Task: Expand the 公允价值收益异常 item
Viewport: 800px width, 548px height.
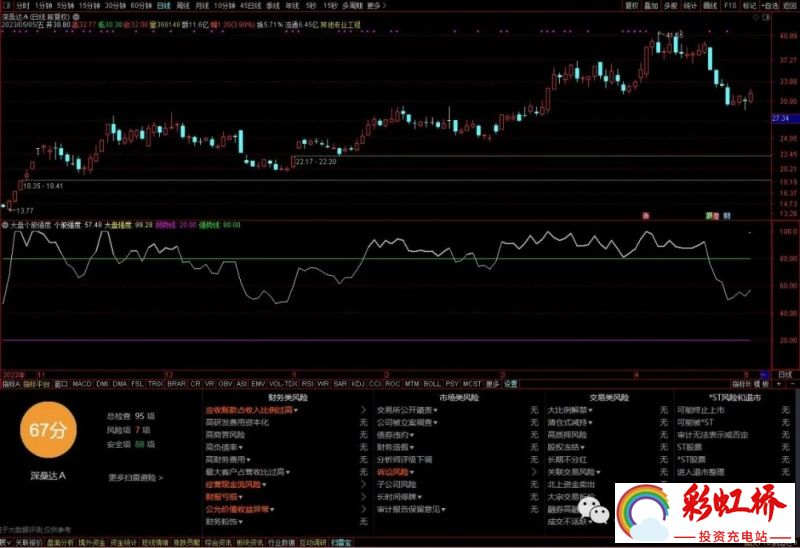Action: point(240,509)
